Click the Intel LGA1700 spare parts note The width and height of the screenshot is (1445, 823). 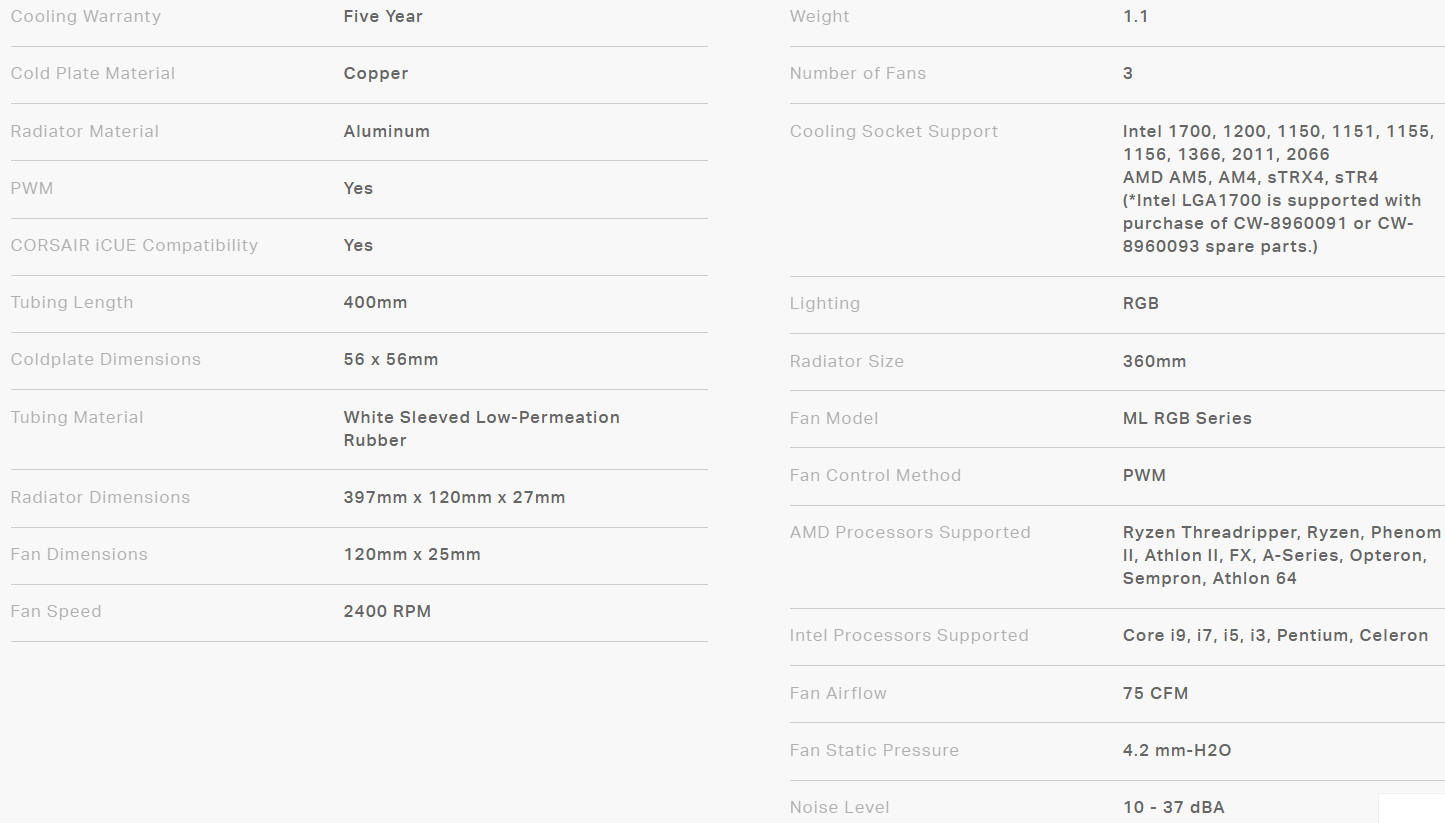(x=1271, y=223)
